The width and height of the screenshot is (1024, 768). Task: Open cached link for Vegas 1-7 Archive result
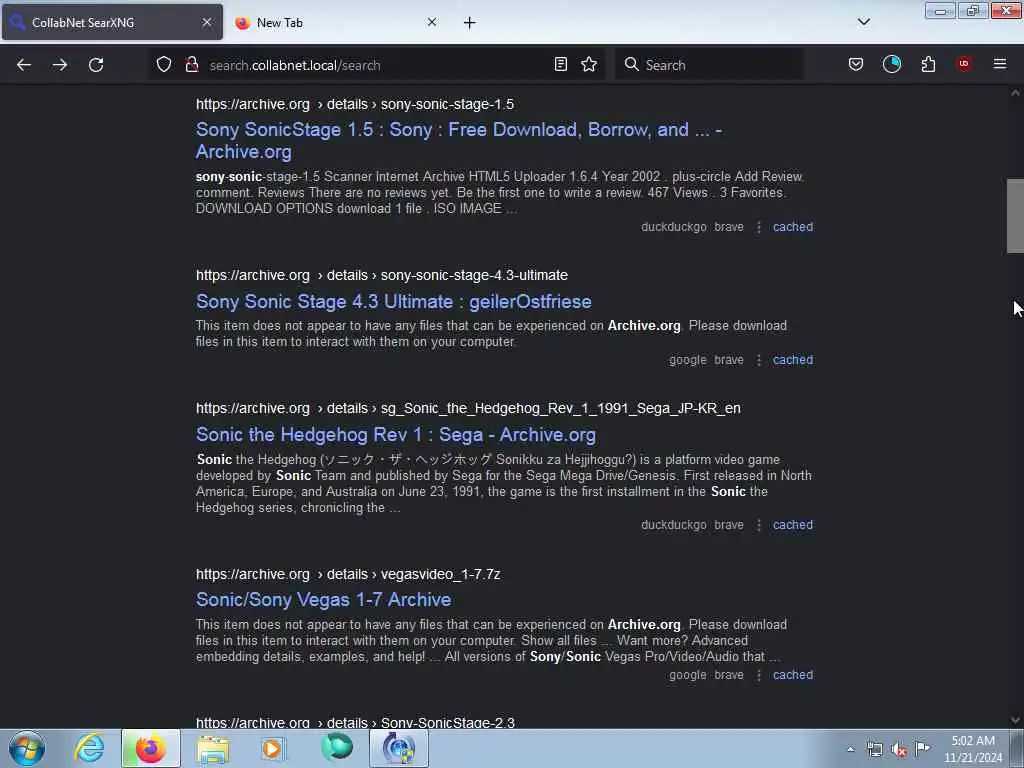pos(793,675)
